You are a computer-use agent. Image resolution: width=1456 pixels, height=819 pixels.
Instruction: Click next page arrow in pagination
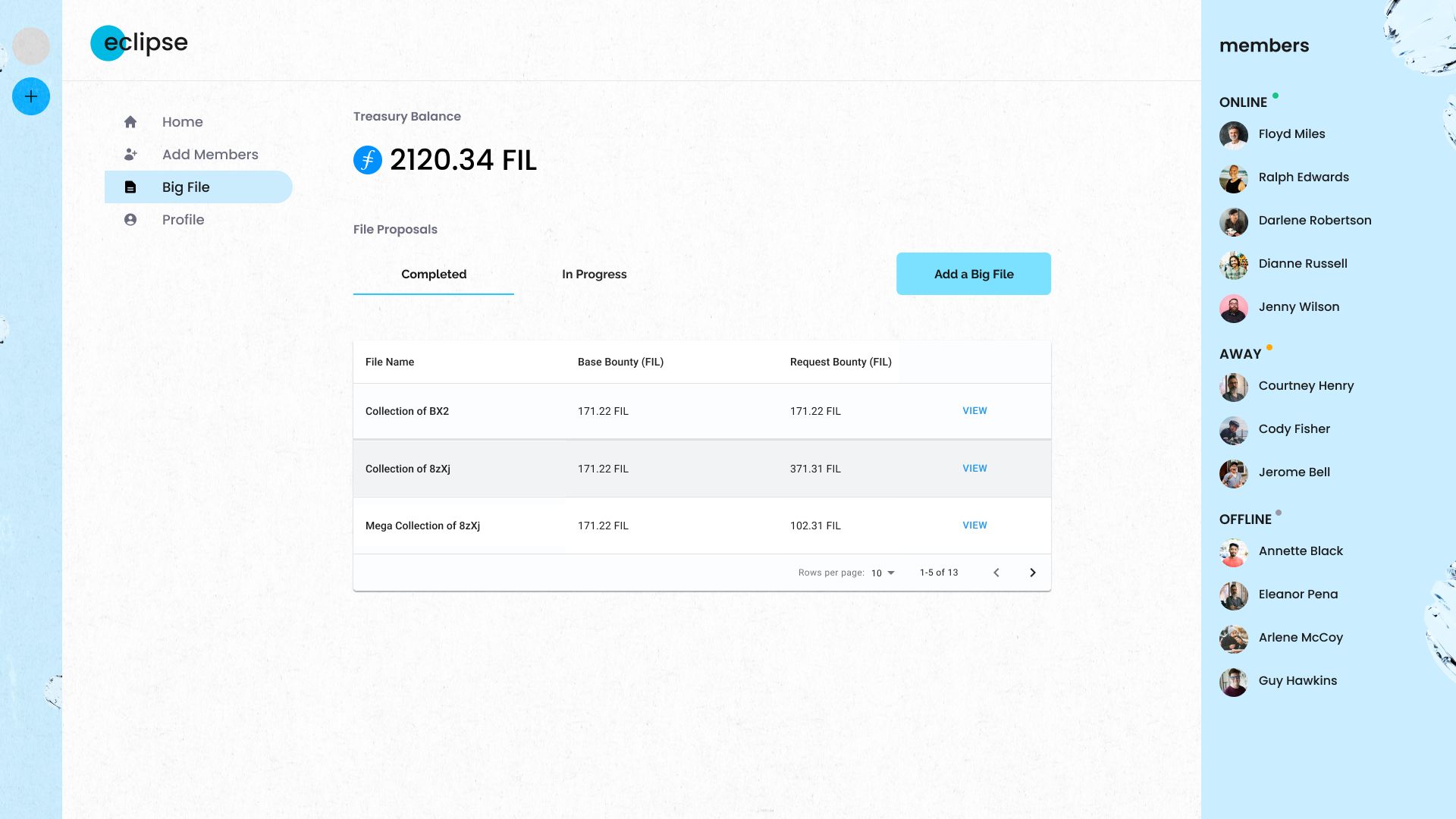pos(1033,572)
